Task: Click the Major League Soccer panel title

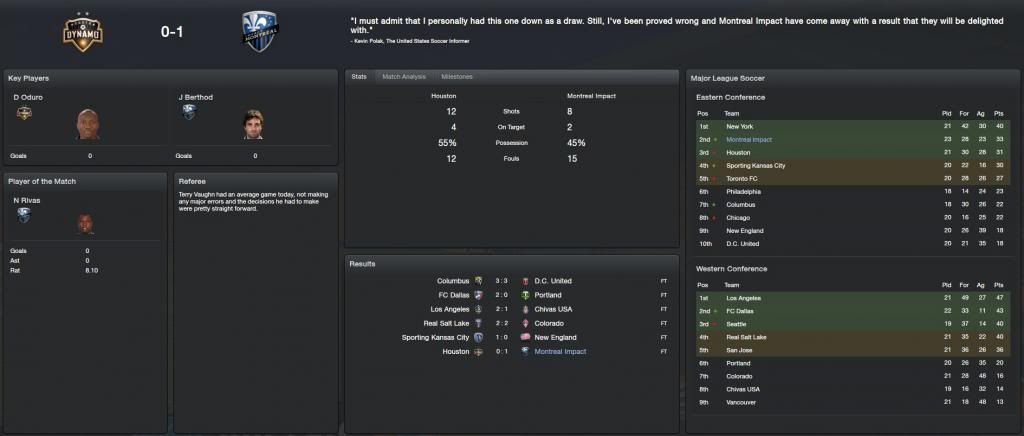Action: pyautogui.click(x=730, y=78)
